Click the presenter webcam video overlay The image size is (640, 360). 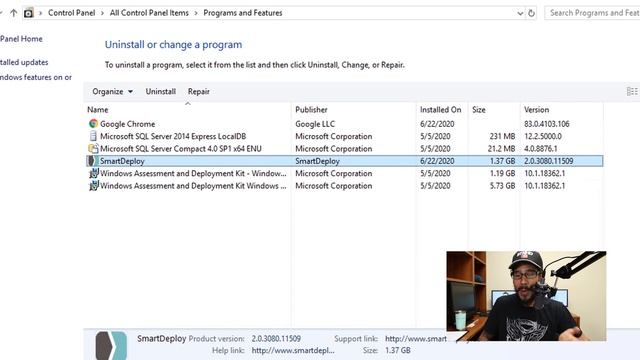click(526, 296)
